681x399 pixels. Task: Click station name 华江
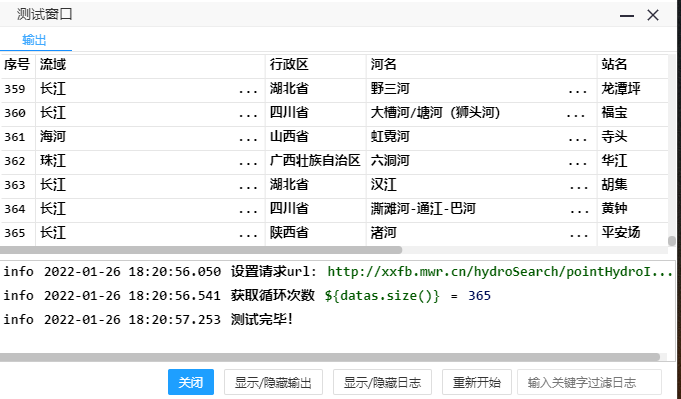pyautogui.click(x=614, y=161)
